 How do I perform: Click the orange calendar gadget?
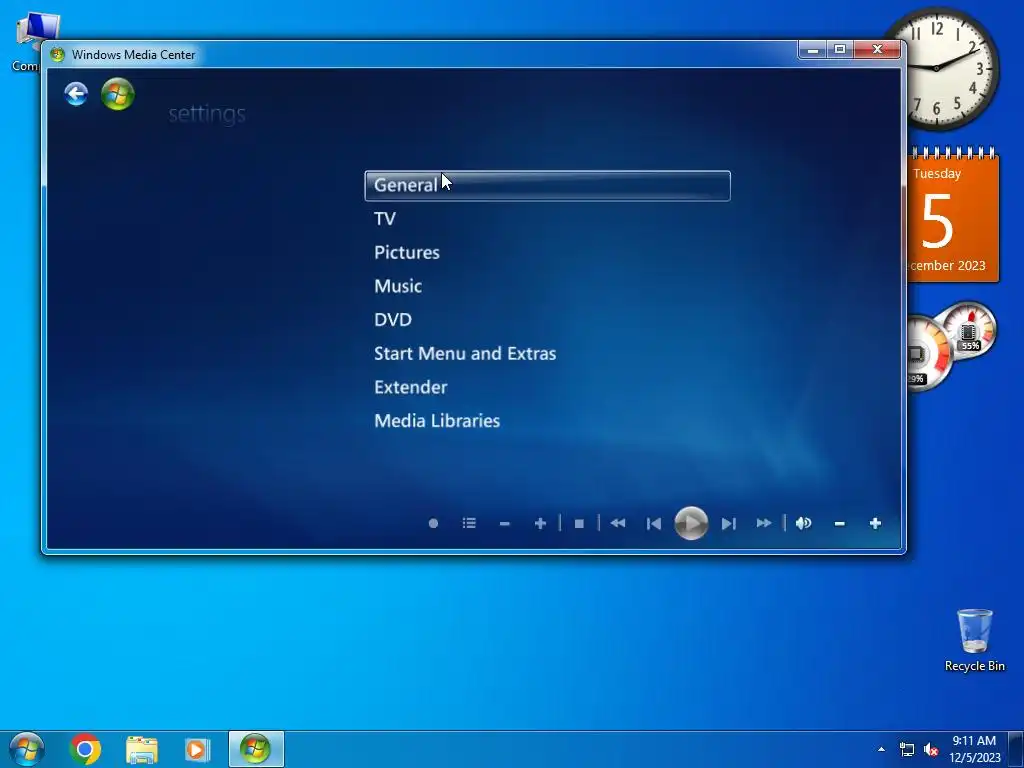click(x=953, y=216)
